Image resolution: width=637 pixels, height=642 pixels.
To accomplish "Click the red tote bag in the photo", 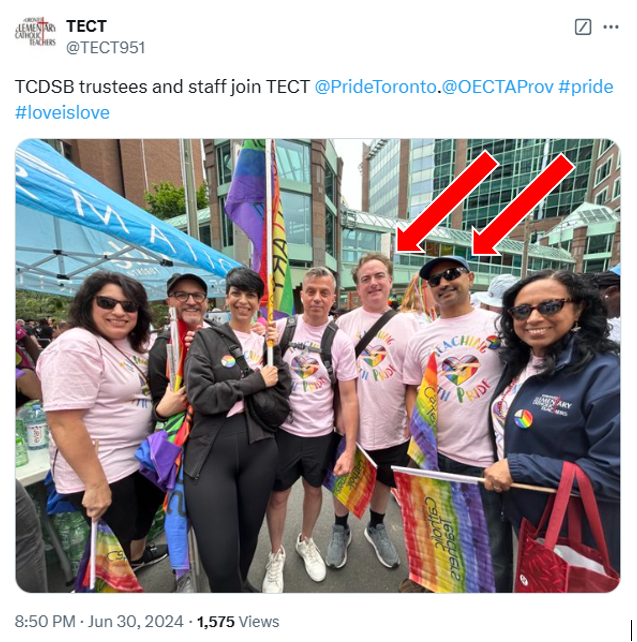I will tap(567, 536).
